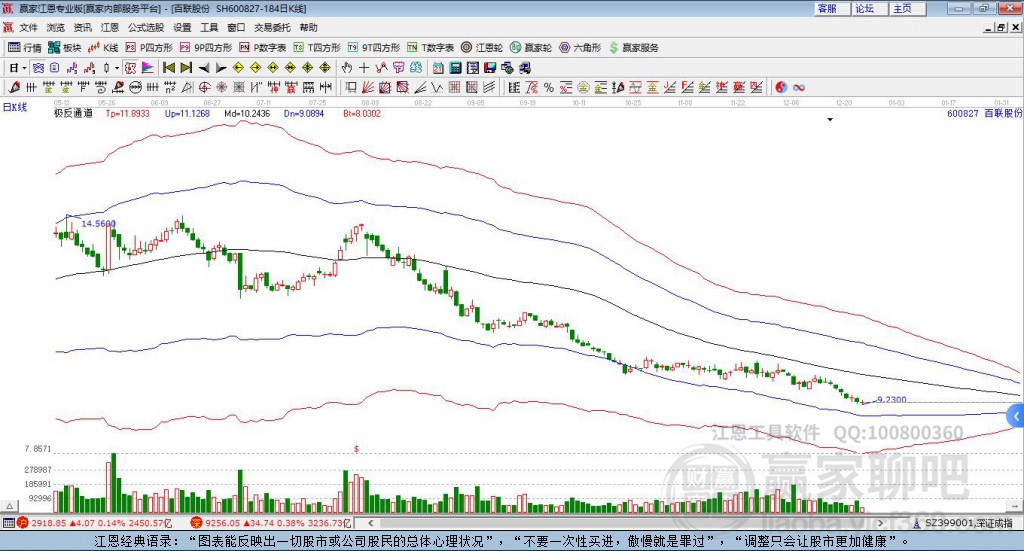Screen dimensions: 1024x551
Task: Open the 江恩 menu
Action: tap(110, 27)
